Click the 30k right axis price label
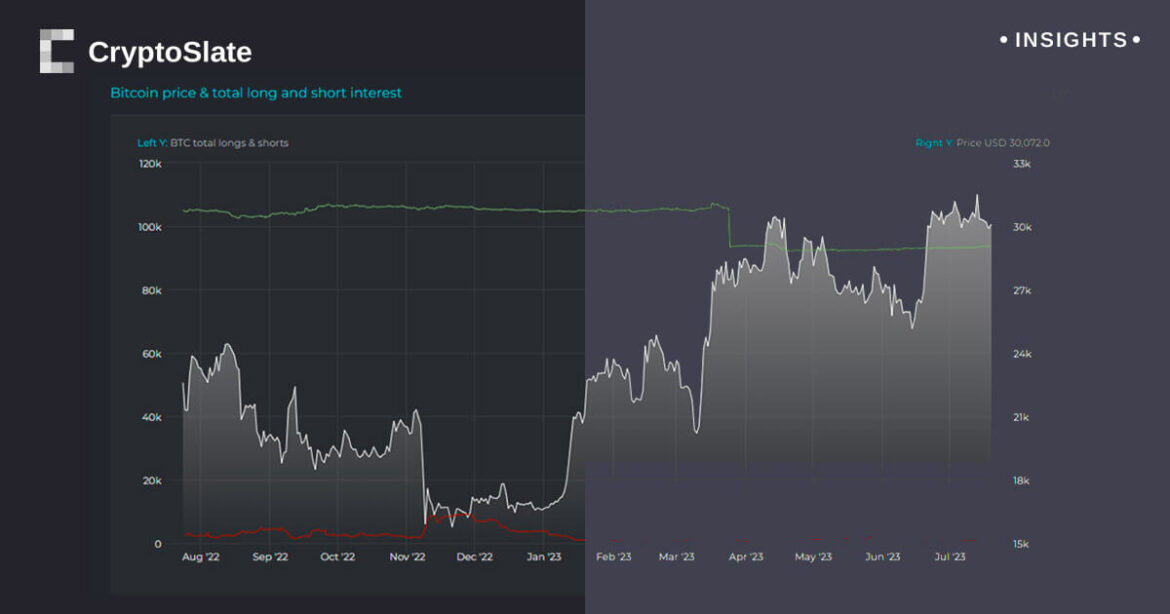This screenshot has height=614, width=1170. pos(1019,227)
